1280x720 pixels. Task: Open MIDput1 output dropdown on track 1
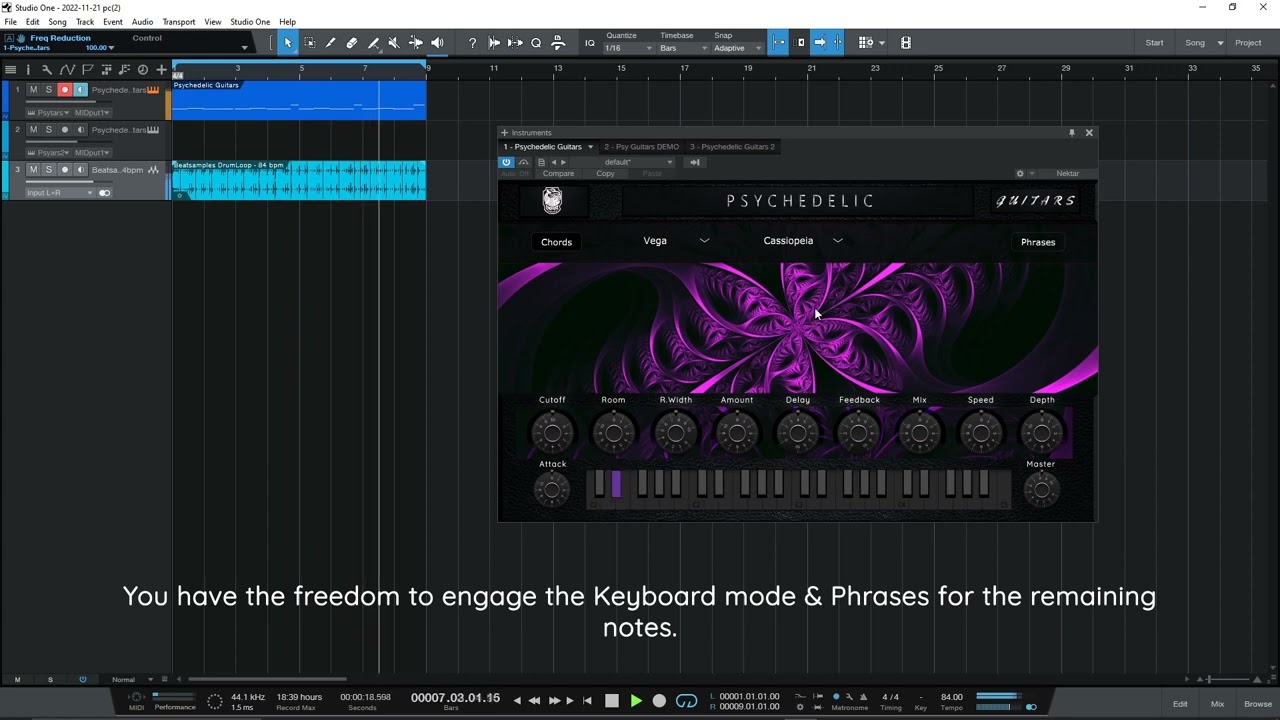92,113
